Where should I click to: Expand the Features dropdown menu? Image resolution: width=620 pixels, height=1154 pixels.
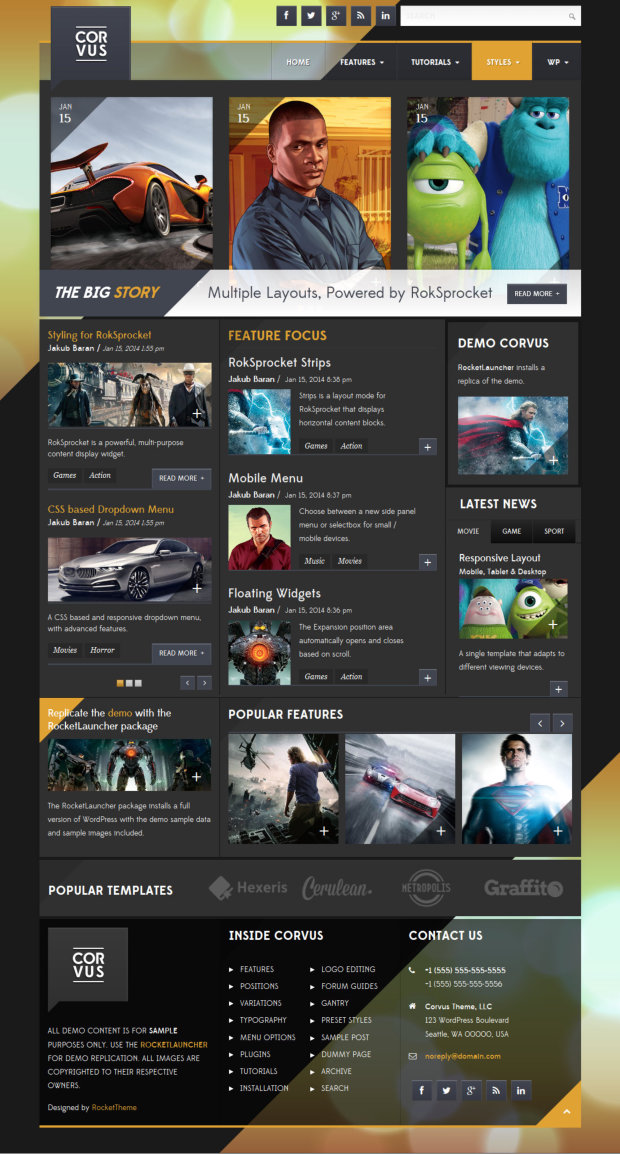coord(362,62)
